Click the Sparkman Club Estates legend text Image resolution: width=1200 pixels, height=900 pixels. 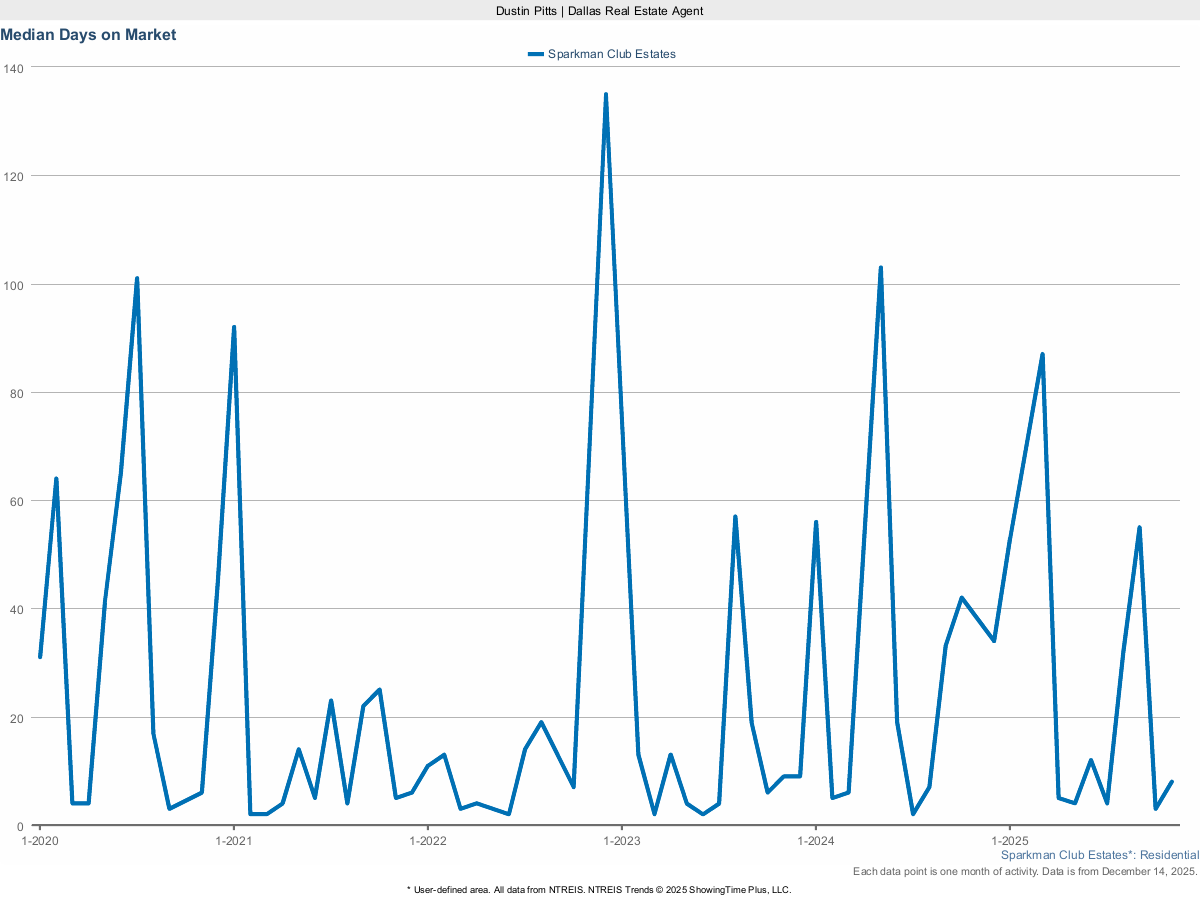(610, 54)
